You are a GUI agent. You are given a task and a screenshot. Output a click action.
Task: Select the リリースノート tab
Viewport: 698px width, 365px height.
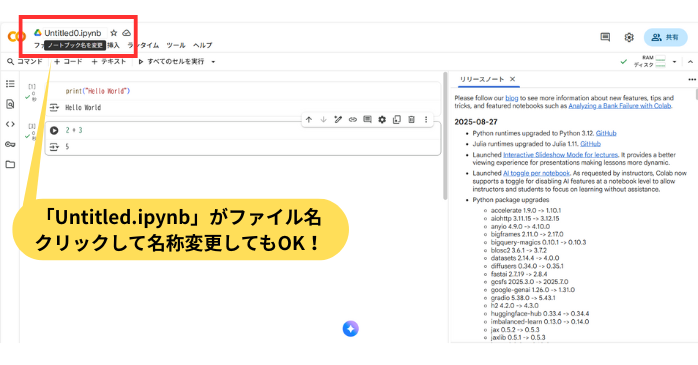[x=482, y=79]
